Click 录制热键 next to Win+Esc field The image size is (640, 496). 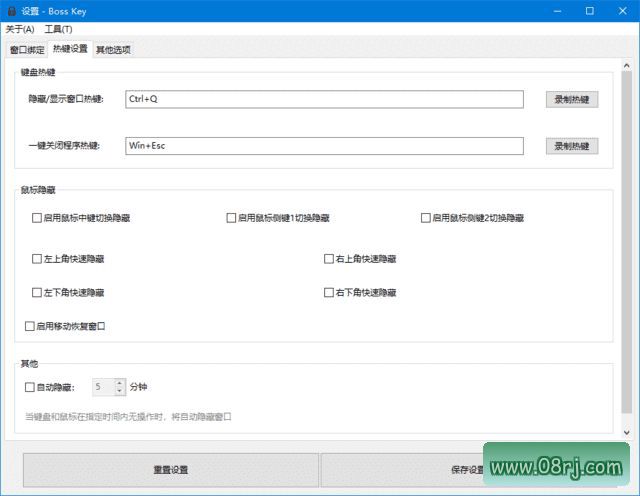point(572,146)
